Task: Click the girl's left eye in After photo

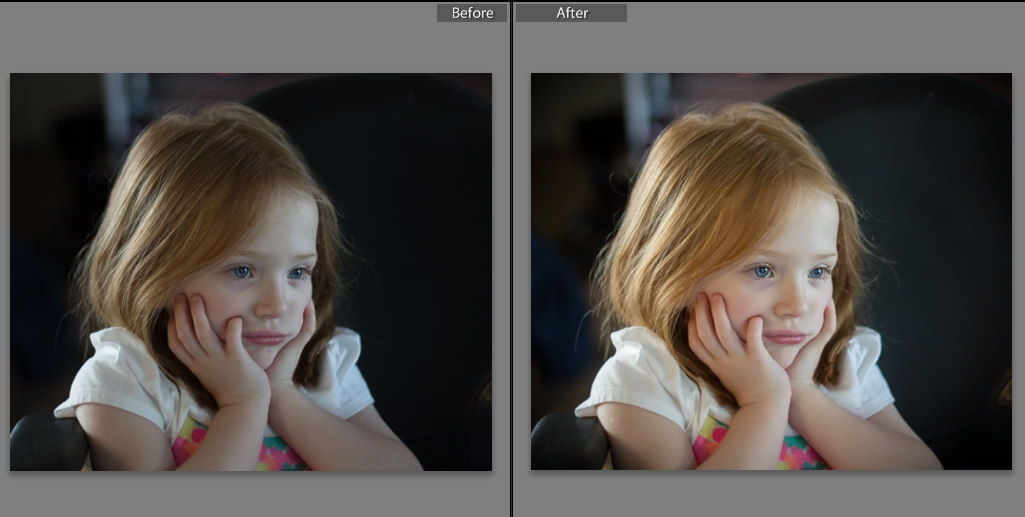Action: (x=763, y=271)
